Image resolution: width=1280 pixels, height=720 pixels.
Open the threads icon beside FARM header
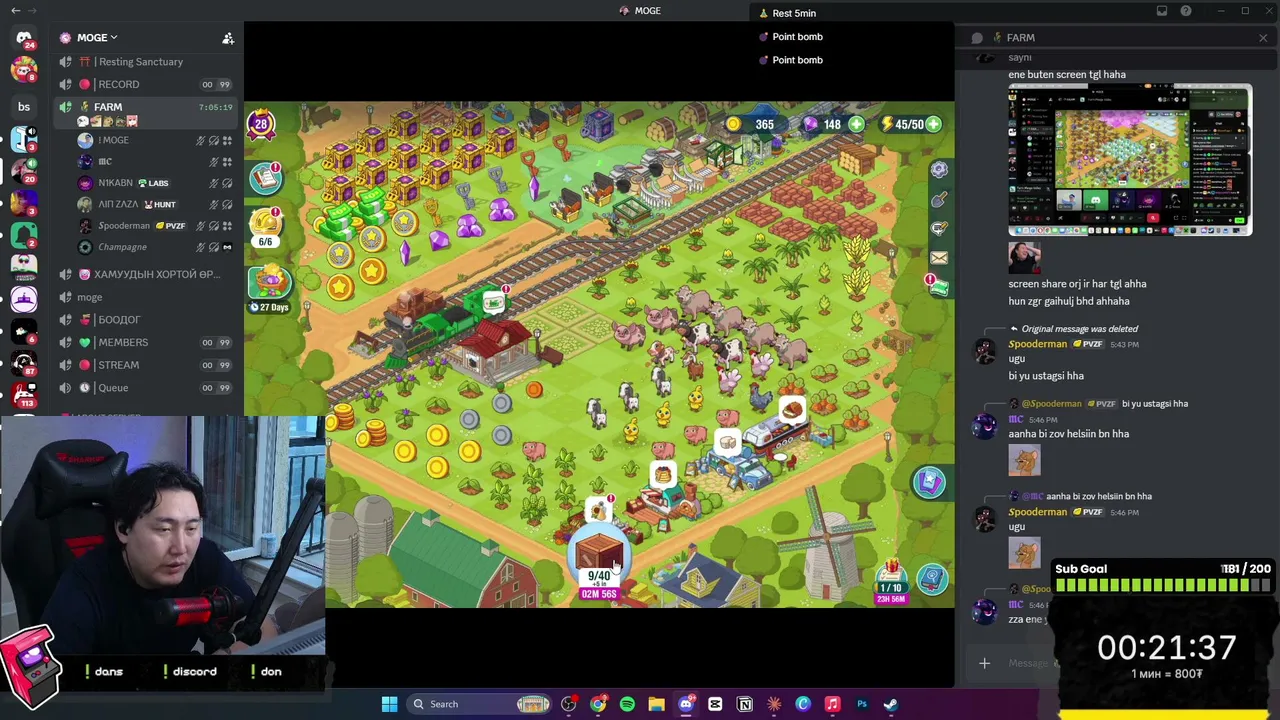tap(977, 38)
